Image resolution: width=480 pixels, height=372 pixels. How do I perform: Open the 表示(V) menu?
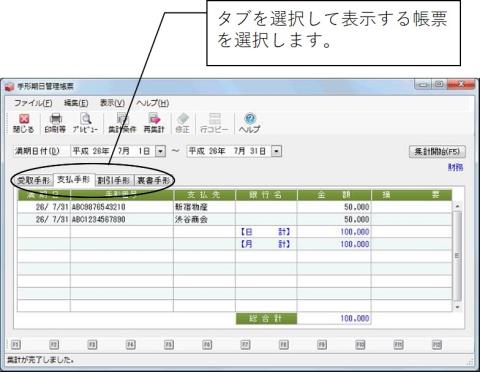112,103
